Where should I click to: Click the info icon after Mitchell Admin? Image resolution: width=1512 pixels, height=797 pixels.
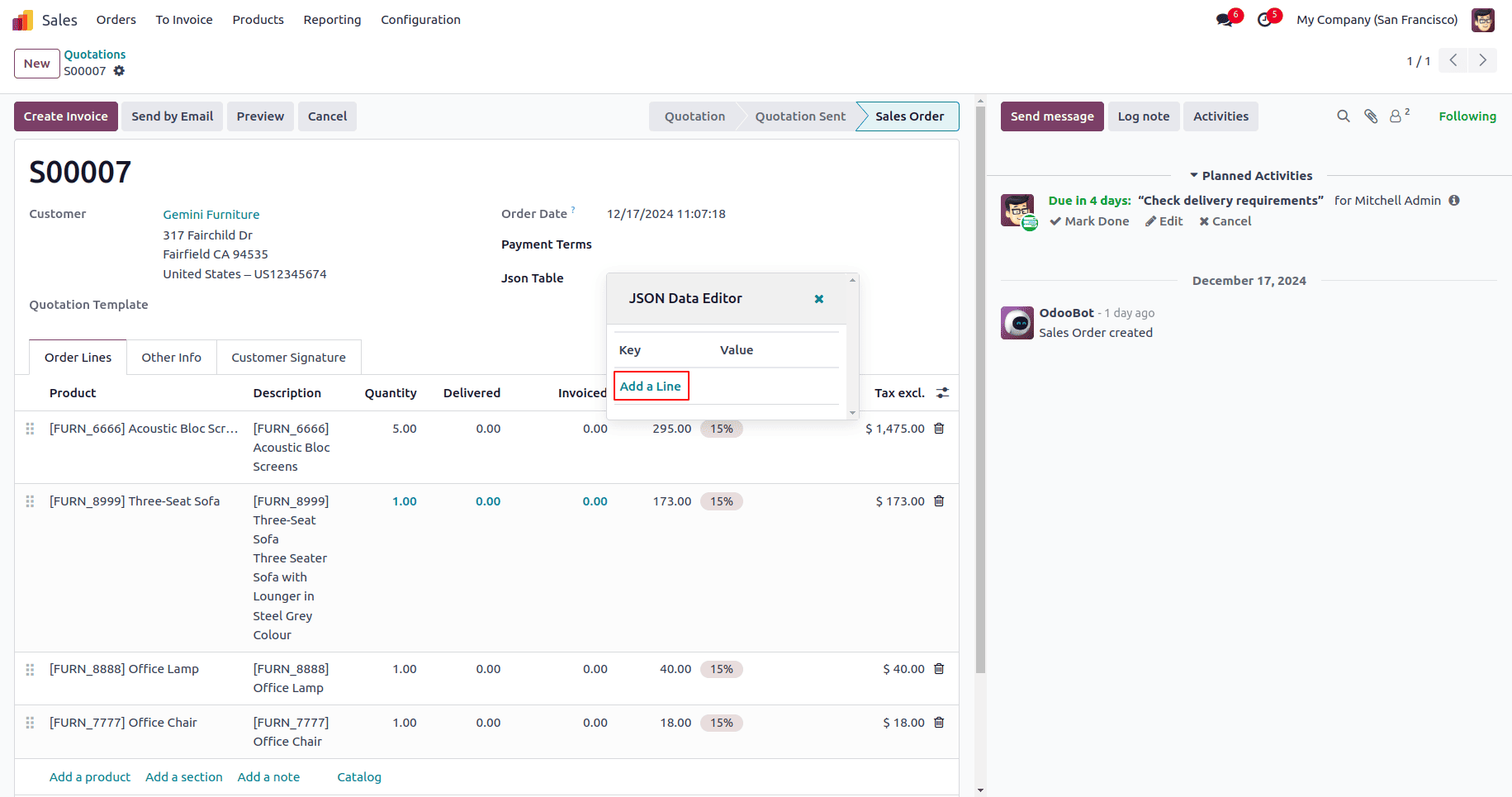pyautogui.click(x=1454, y=201)
